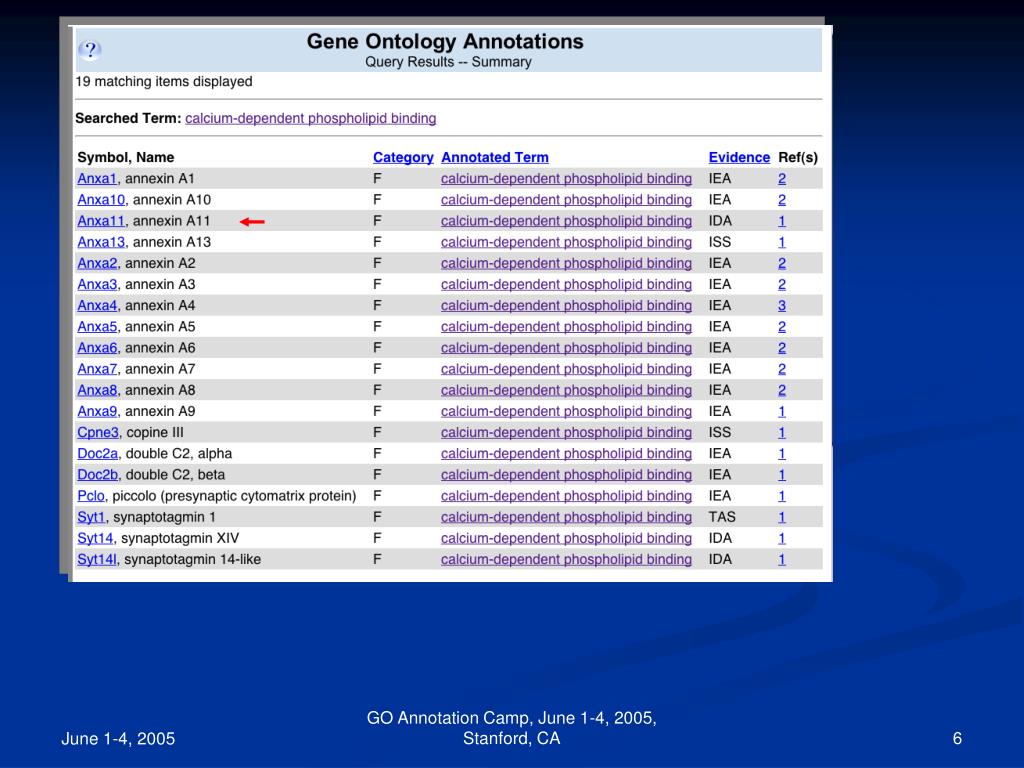Open the Anxa3 gene link
The image size is (1024, 768).
point(97,284)
